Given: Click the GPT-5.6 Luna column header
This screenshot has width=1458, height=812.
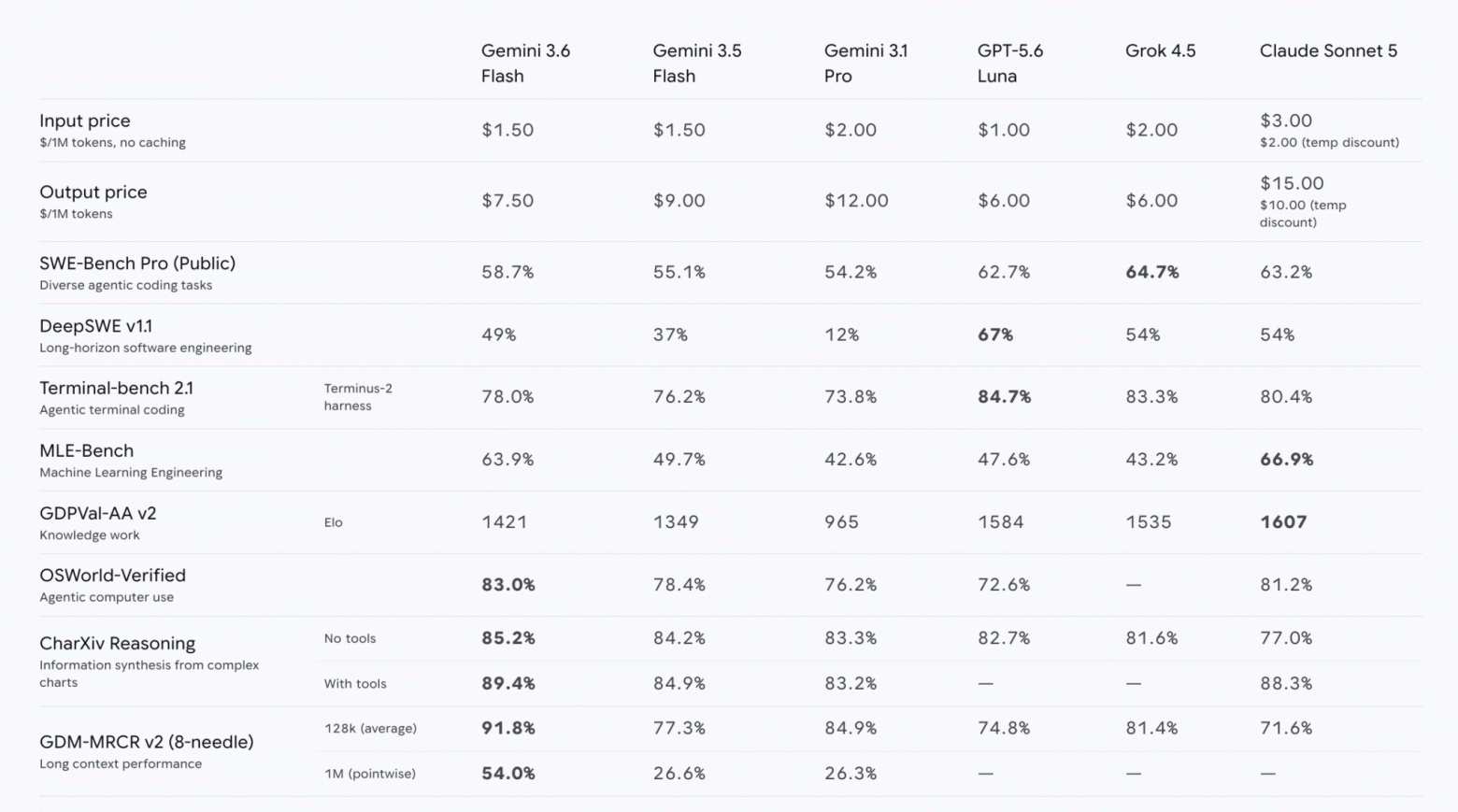Looking at the screenshot, I should [1009, 64].
